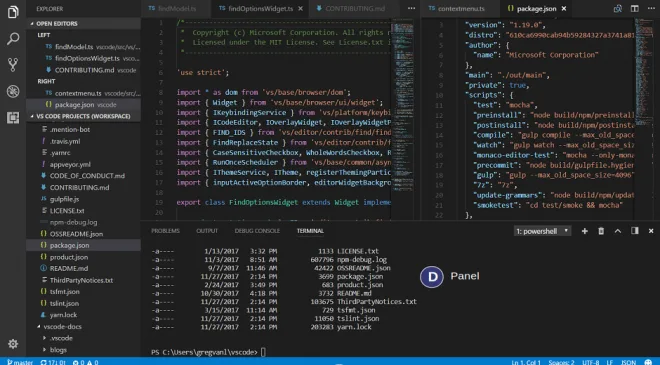Open OSSREADME.json in explorer
This screenshot has height=365, width=660.
point(83,234)
